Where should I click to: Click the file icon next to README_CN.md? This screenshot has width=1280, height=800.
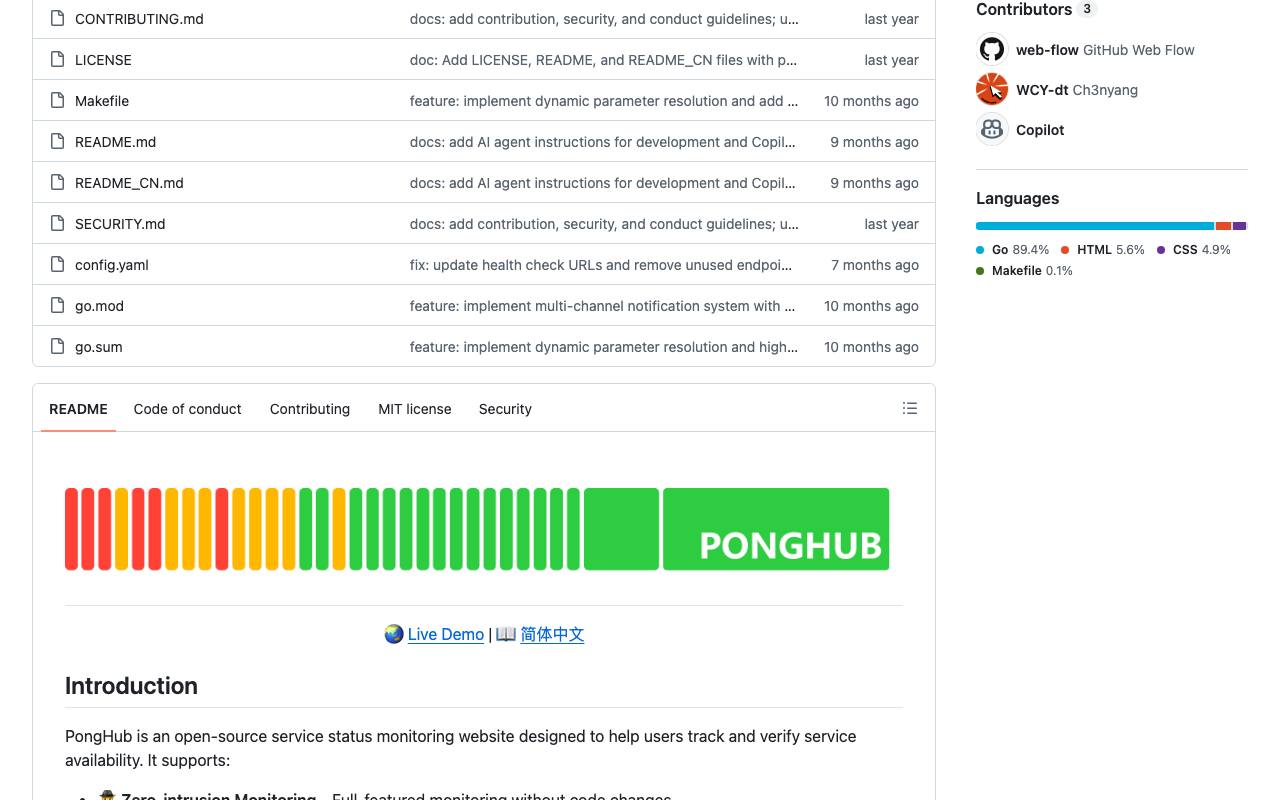coord(57,182)
